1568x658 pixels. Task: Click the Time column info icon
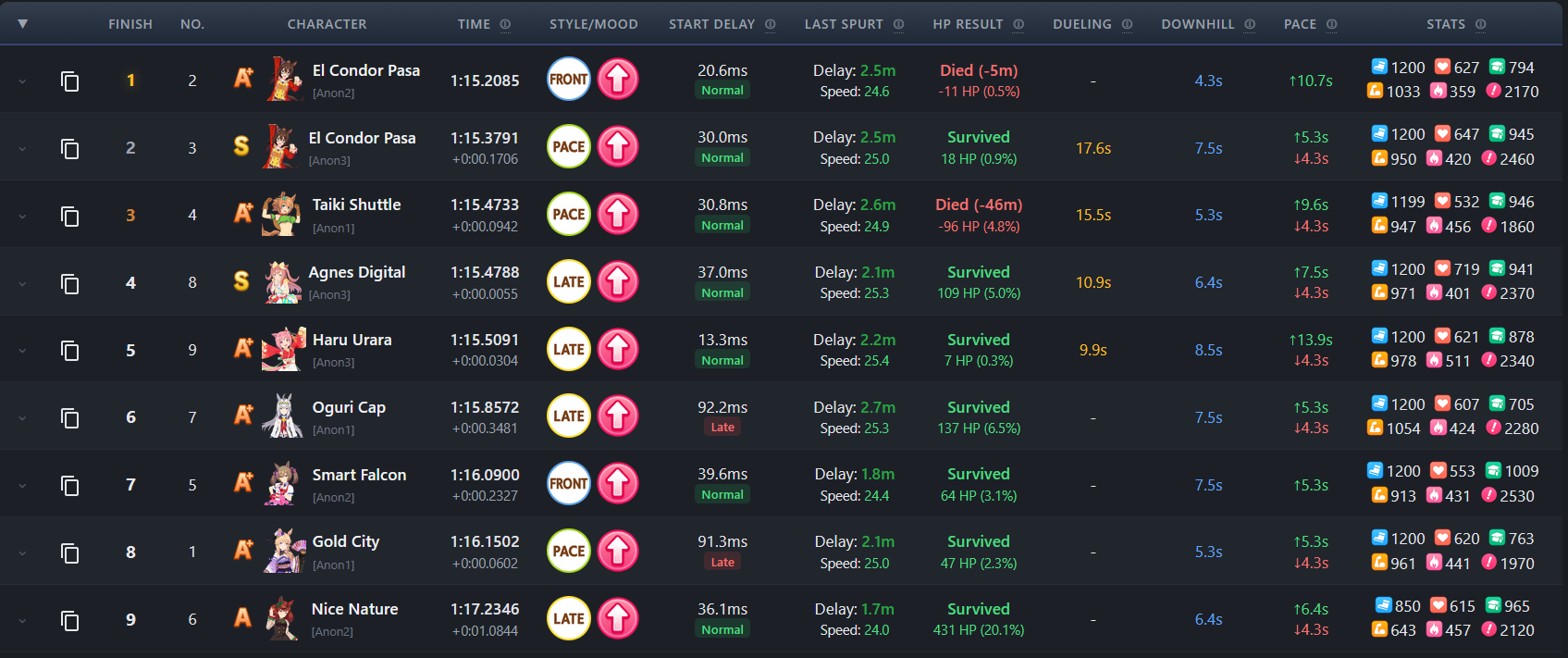pos(505,24)
